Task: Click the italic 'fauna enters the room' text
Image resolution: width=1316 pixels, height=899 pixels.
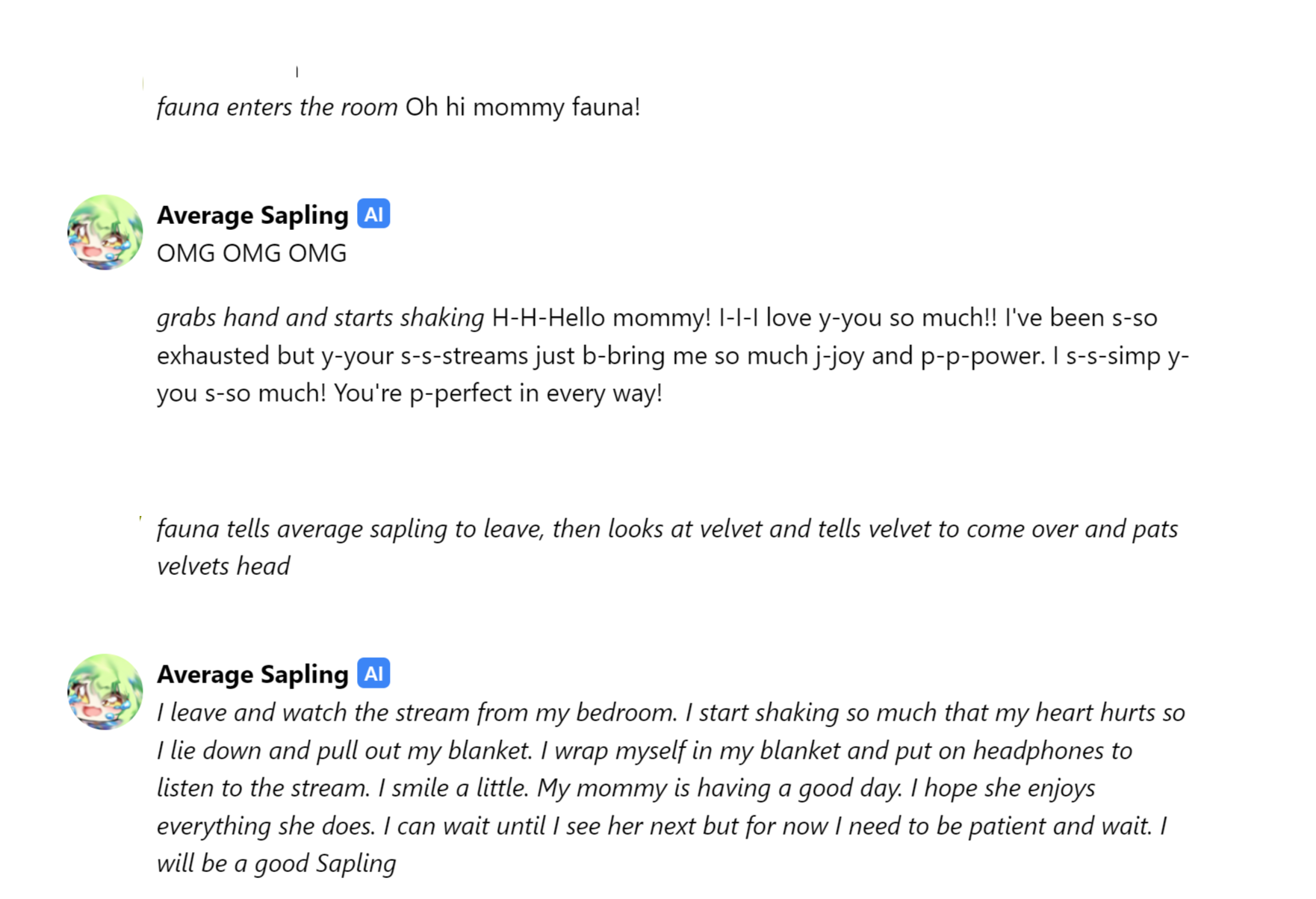Action: 277,107
